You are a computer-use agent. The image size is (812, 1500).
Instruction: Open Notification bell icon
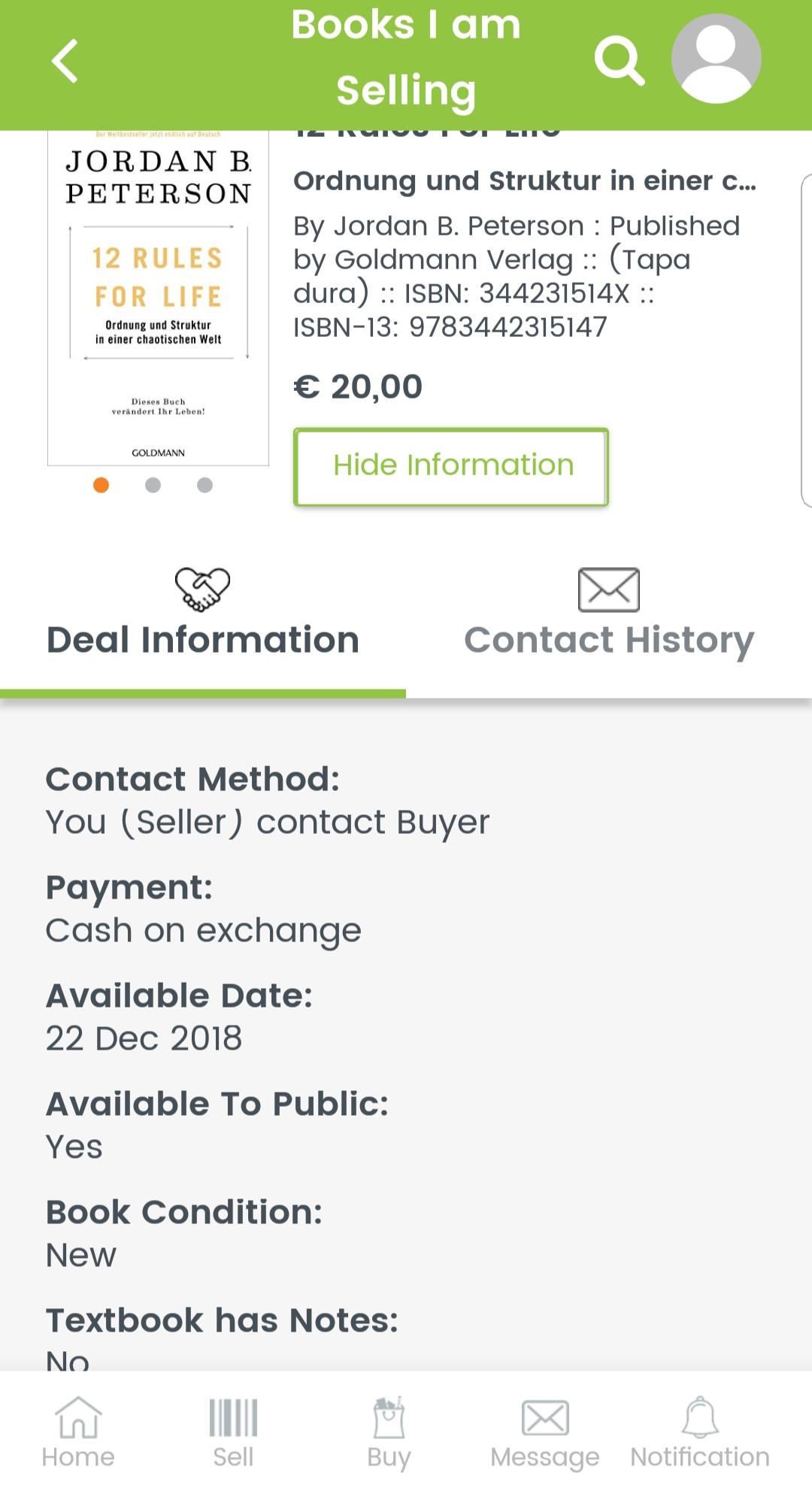(700, 1432)
